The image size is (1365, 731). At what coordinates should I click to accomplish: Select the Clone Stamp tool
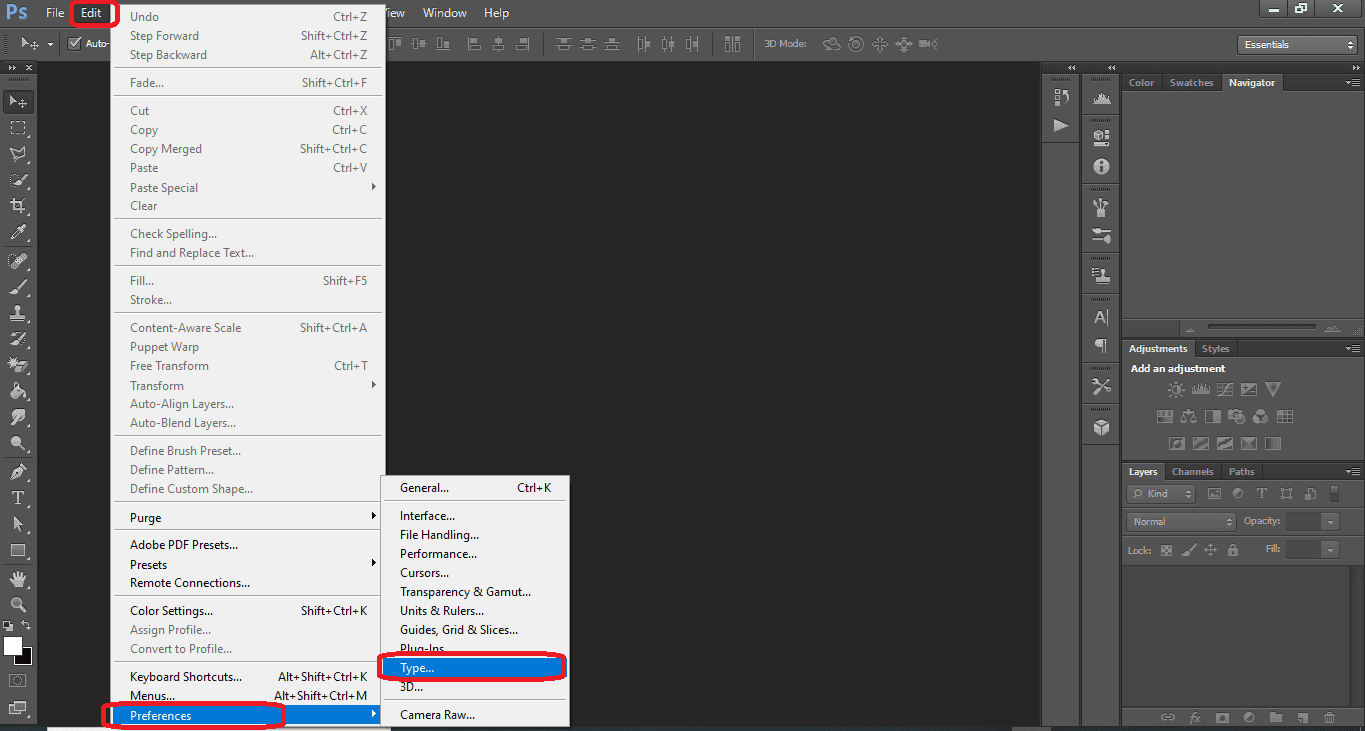click(x=18, y=313)
